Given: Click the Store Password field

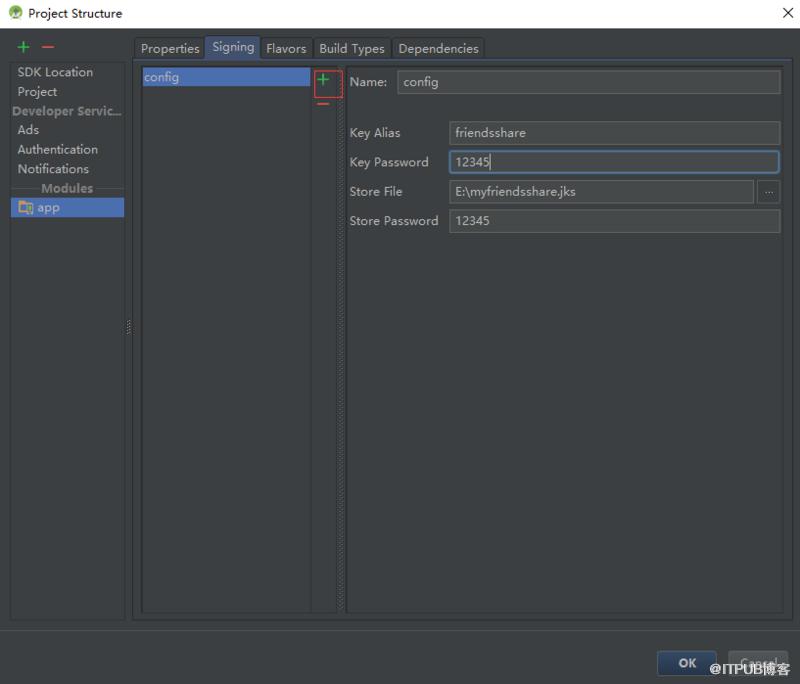Looking at the screenshot, I should click(614, 221).
